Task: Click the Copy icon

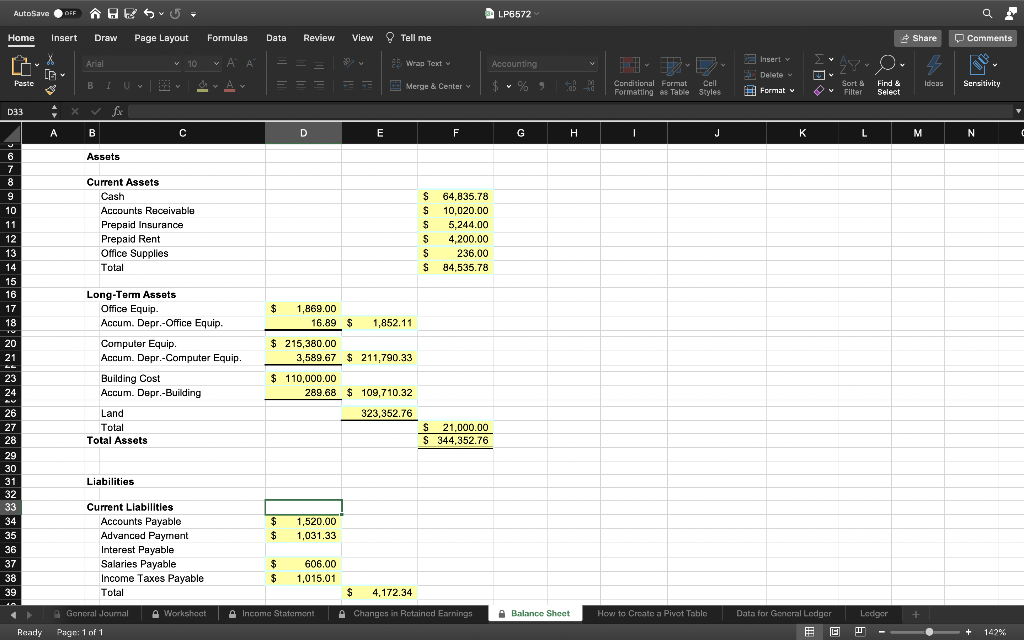Action: coord(51,74)
